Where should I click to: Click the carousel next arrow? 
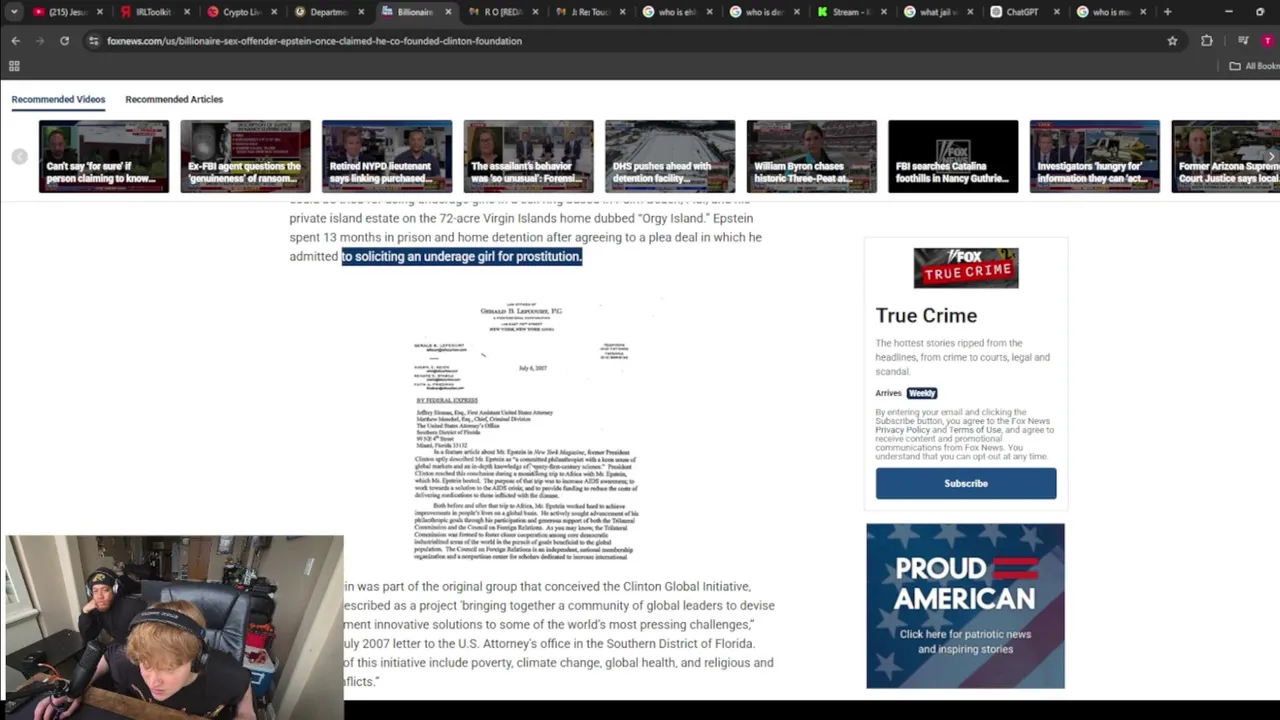pyautogui.click(x=1271, y=157)
